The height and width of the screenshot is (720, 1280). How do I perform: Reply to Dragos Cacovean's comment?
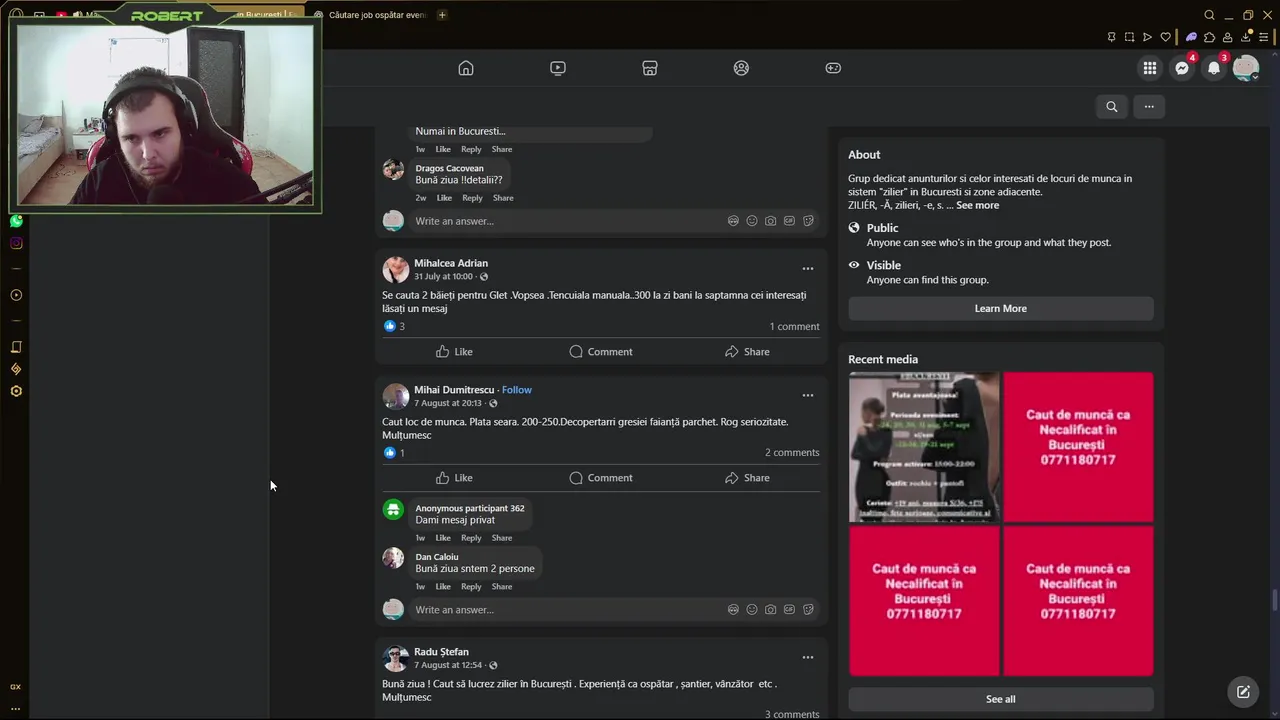coord(472,198)
